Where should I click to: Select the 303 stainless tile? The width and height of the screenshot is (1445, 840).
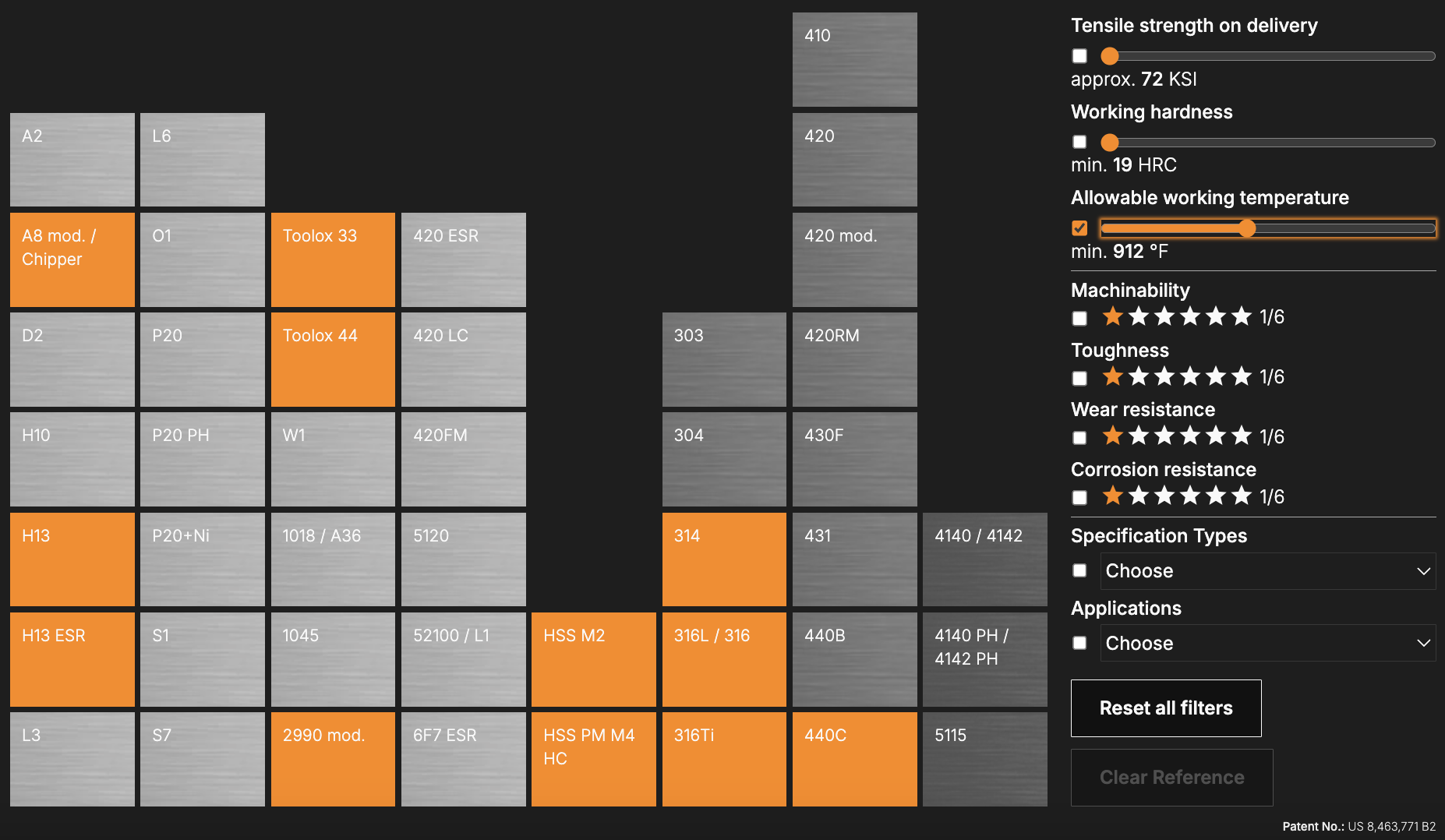point(724,359)
